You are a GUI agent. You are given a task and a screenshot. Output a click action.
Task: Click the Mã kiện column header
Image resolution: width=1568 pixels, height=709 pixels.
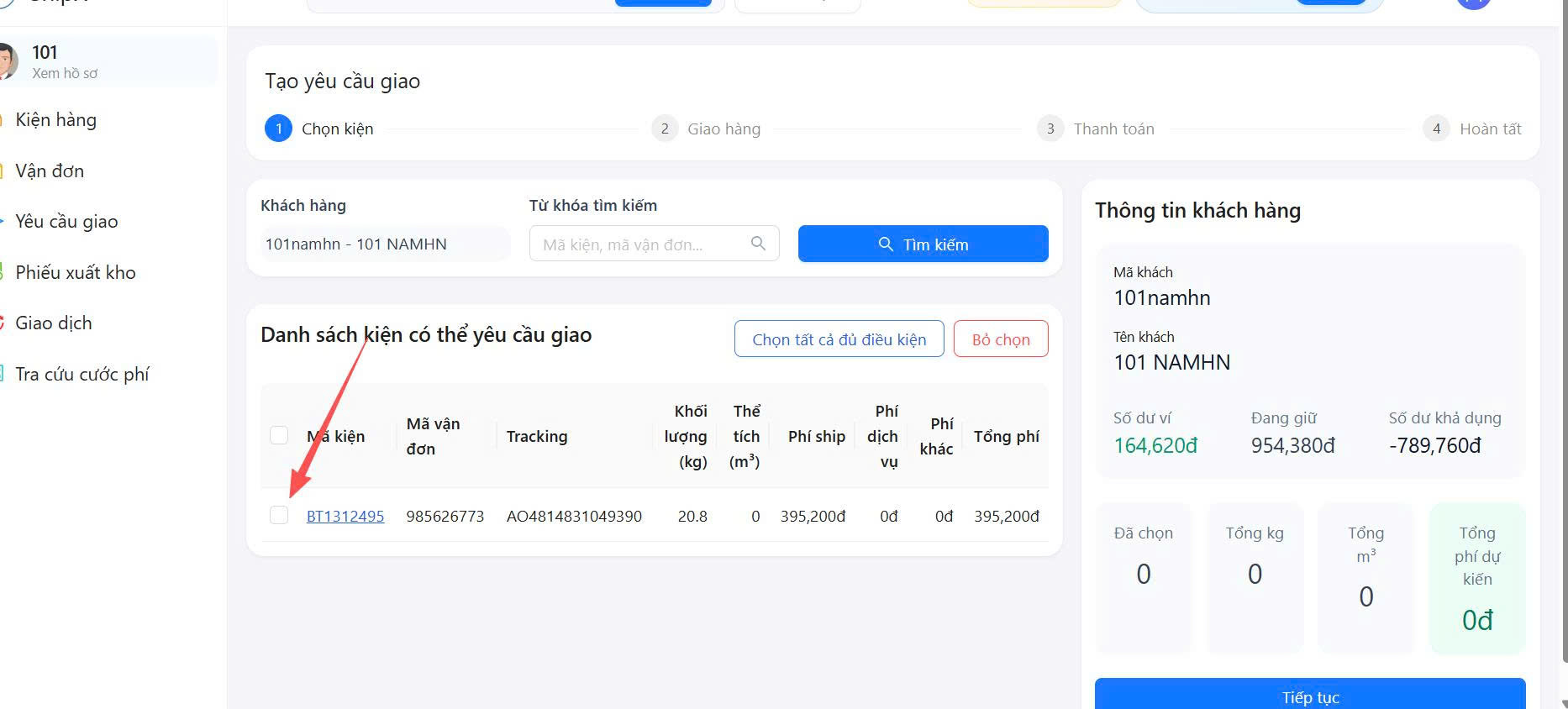(x=335, y=436)
